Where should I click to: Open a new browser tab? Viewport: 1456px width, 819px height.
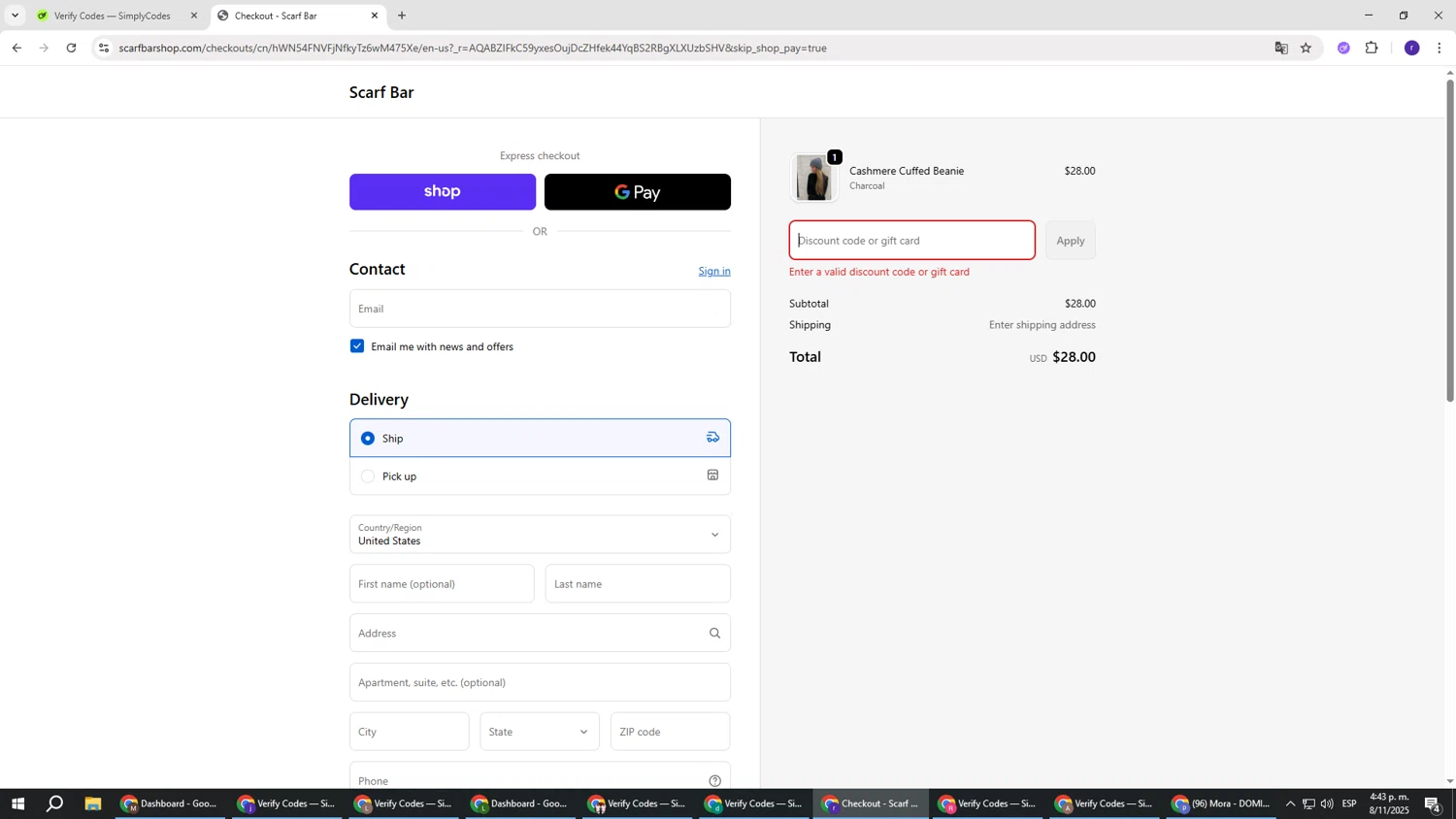402,16
